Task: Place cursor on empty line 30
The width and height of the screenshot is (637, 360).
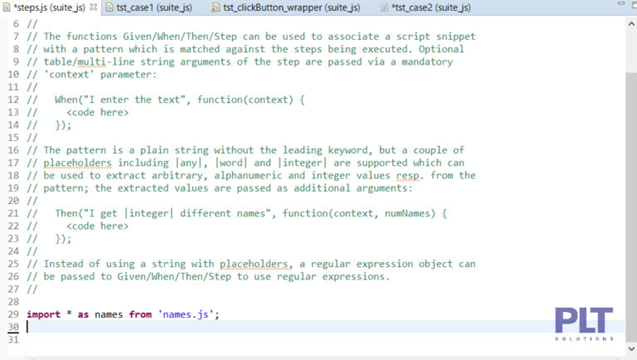Action: (325, 327)
